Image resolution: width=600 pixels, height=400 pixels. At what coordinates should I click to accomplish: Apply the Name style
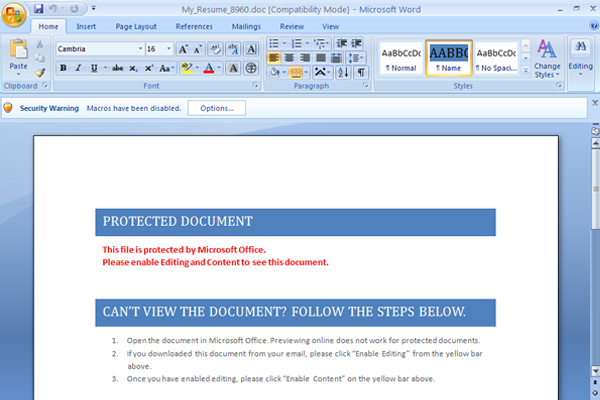(x=449, y=59)
